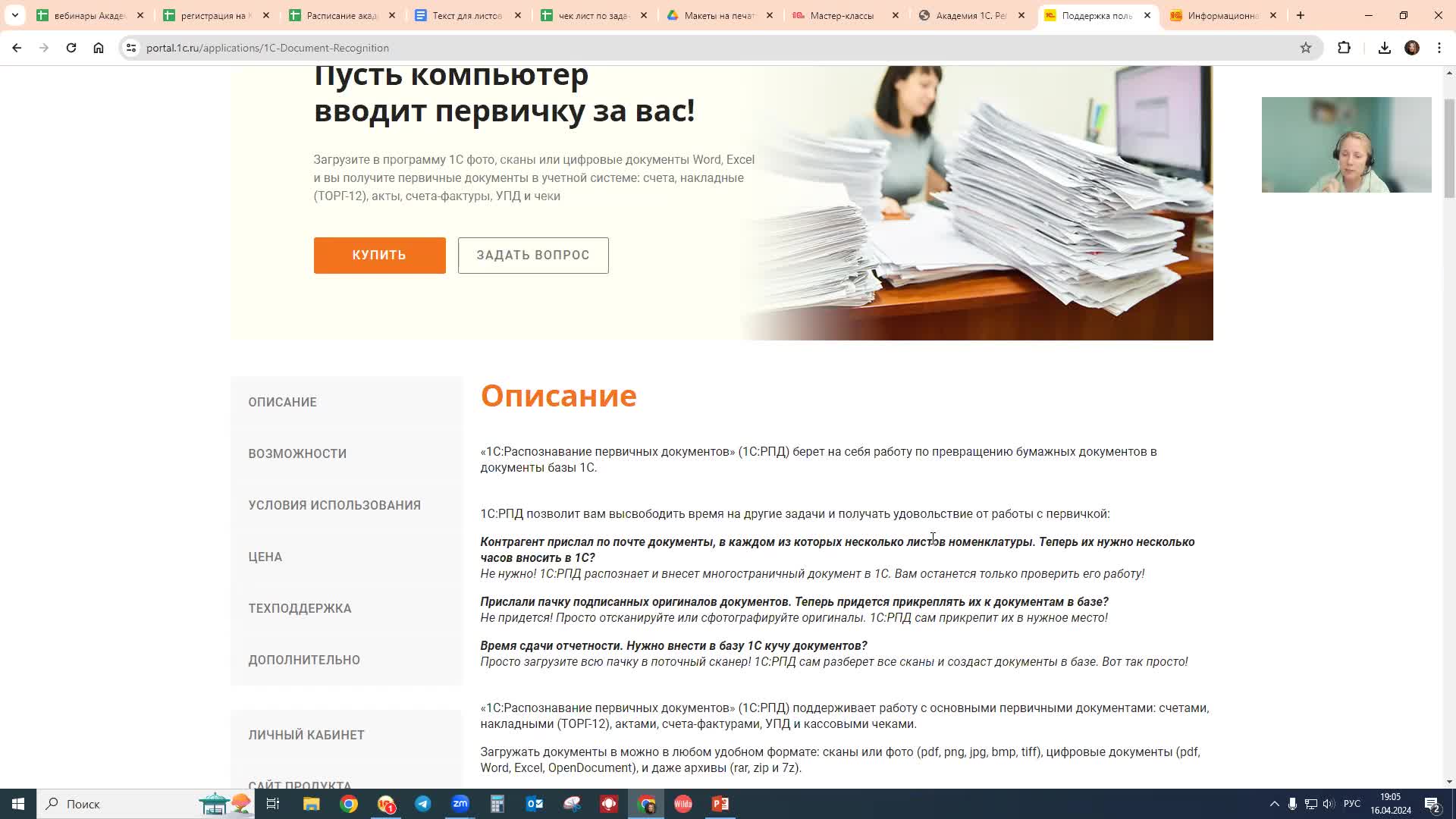Open the Windows Start menu
Image resolution: width=1456 pixels, height=819 pixels.
(x=18, y=804)
